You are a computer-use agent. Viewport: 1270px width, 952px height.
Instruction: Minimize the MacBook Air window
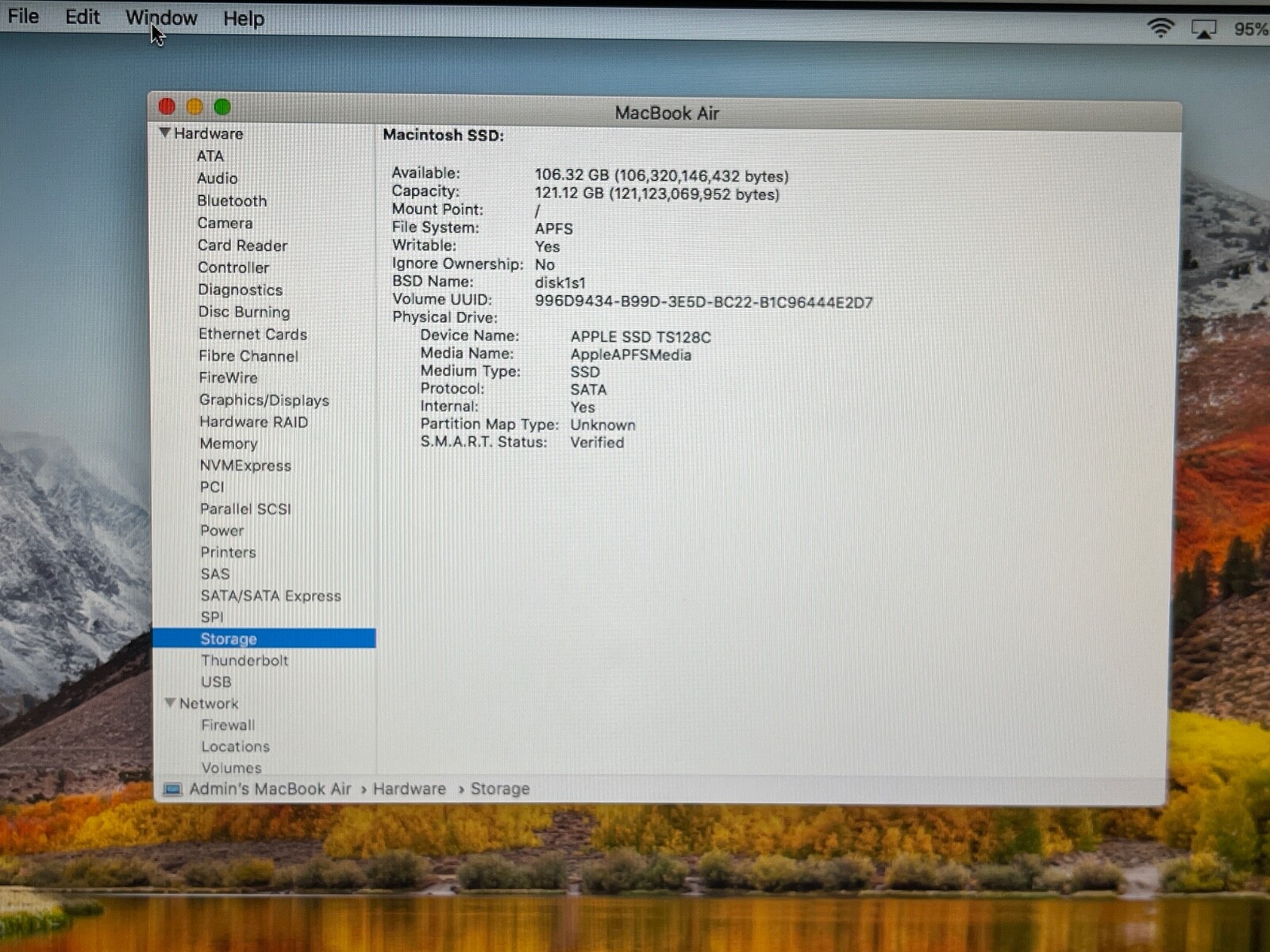coord(194,106)
